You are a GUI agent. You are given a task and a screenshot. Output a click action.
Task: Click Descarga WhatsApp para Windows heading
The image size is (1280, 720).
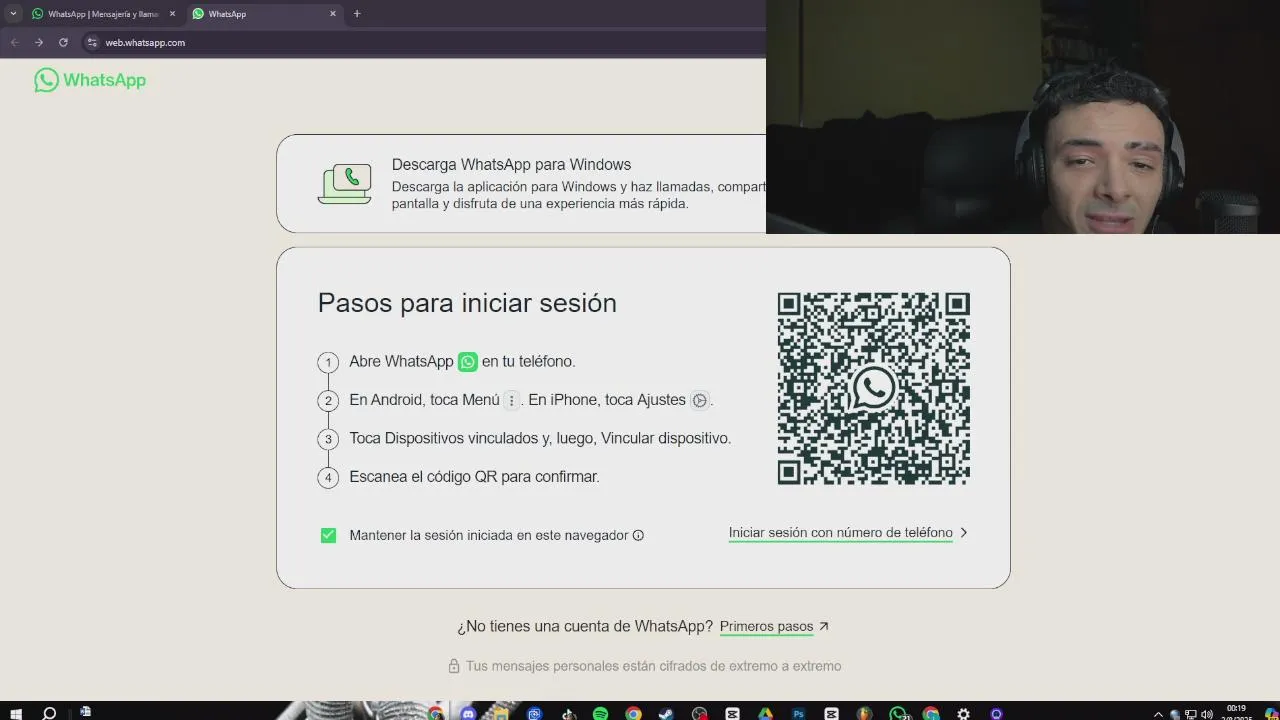click(x=511, y=164)
